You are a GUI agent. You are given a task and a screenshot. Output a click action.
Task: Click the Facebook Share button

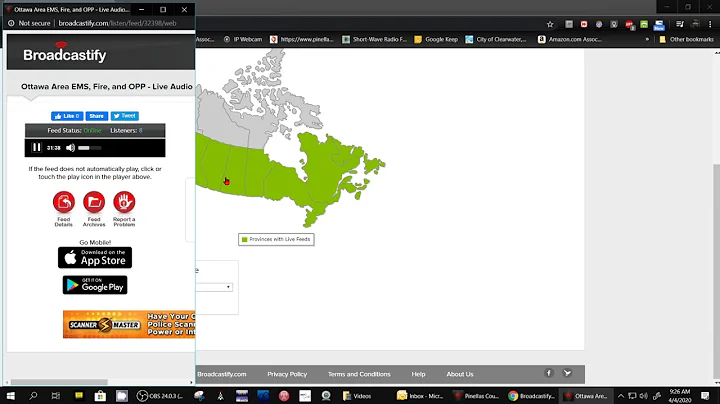[x=96, y=116]
